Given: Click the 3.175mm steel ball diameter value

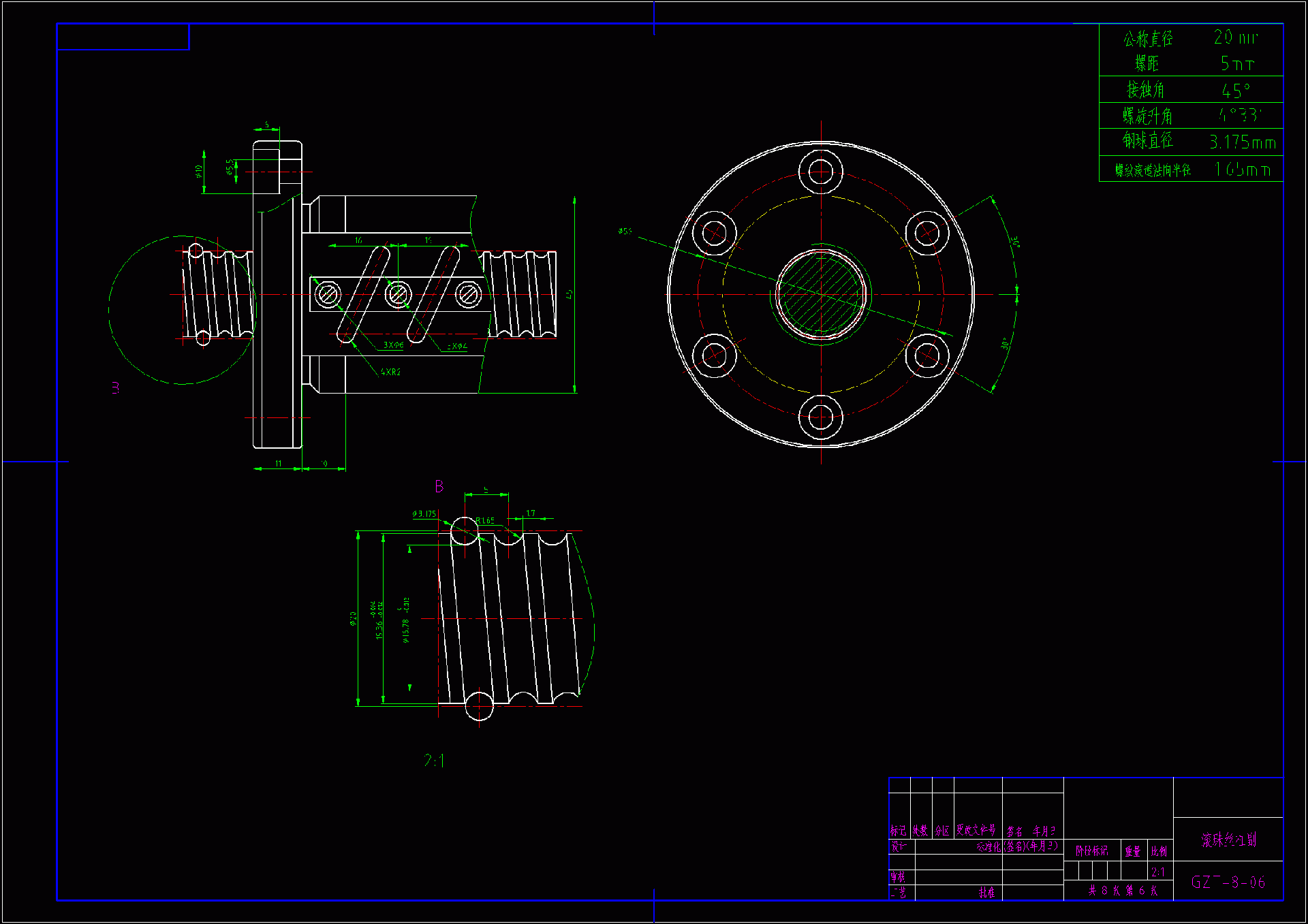Looking at the screenshot, I should (x=1242, y=142).
